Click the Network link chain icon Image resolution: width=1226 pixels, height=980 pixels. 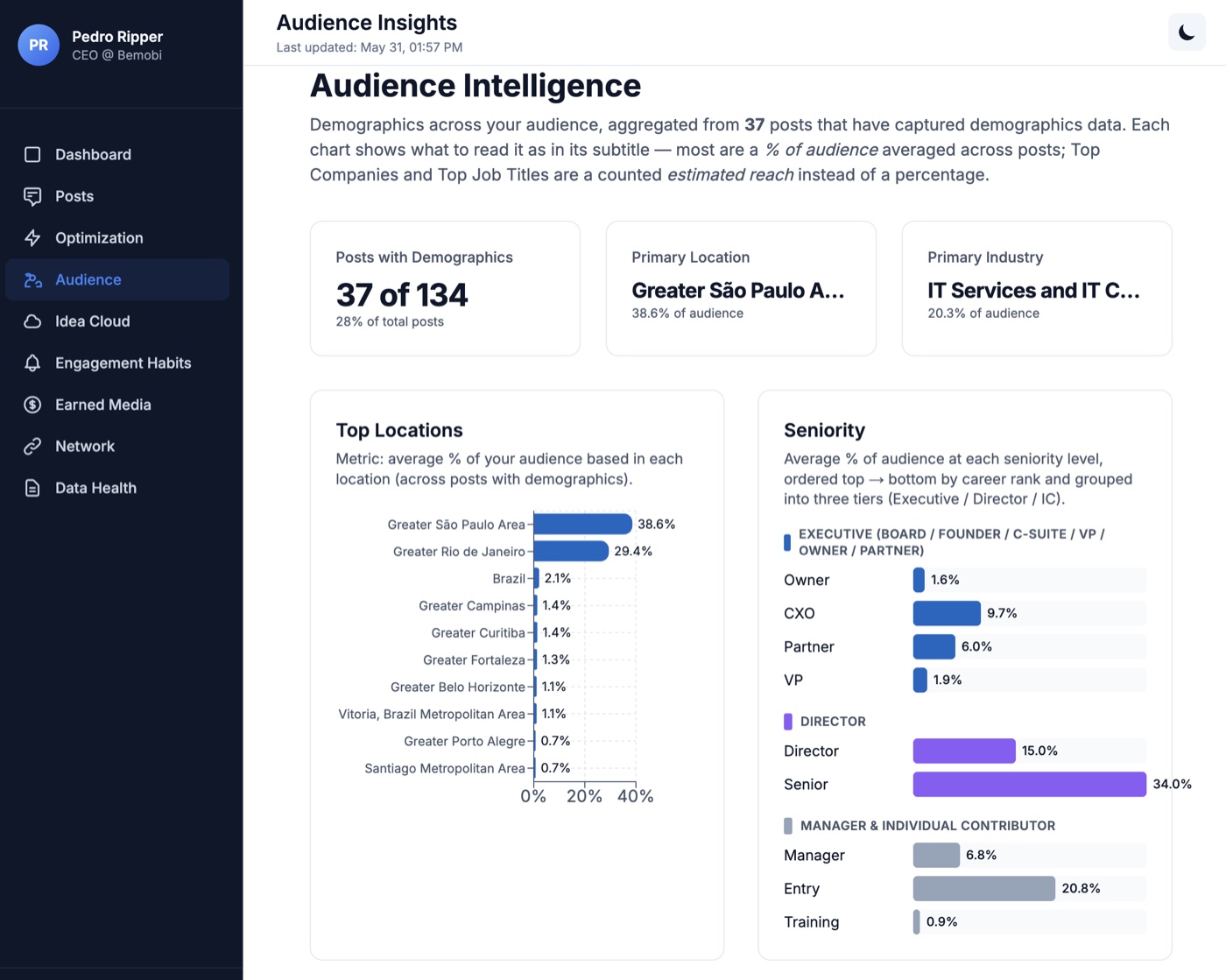pyautogui.click(x=32, y=447)
